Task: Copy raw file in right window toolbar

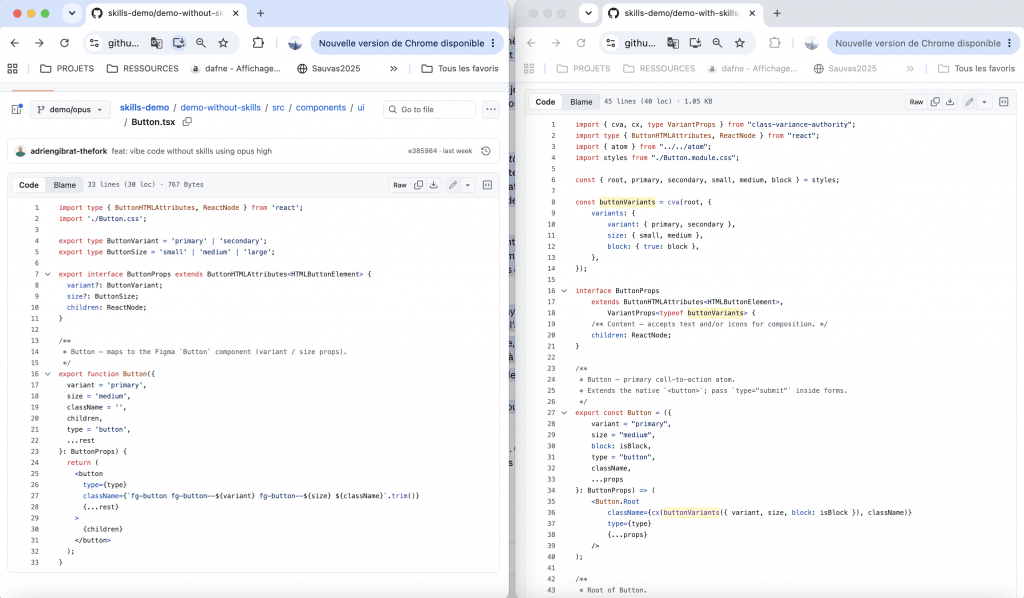Action: [x=935, y=102]
